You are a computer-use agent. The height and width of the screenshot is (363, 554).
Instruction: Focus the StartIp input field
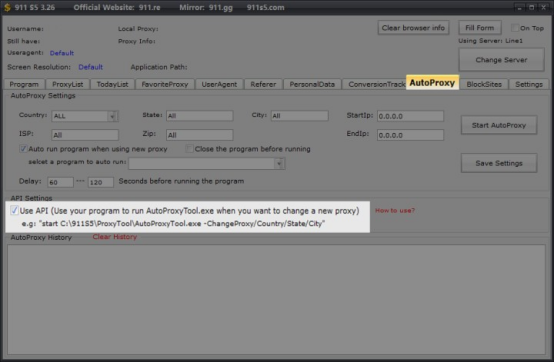(x=410, y=116)
